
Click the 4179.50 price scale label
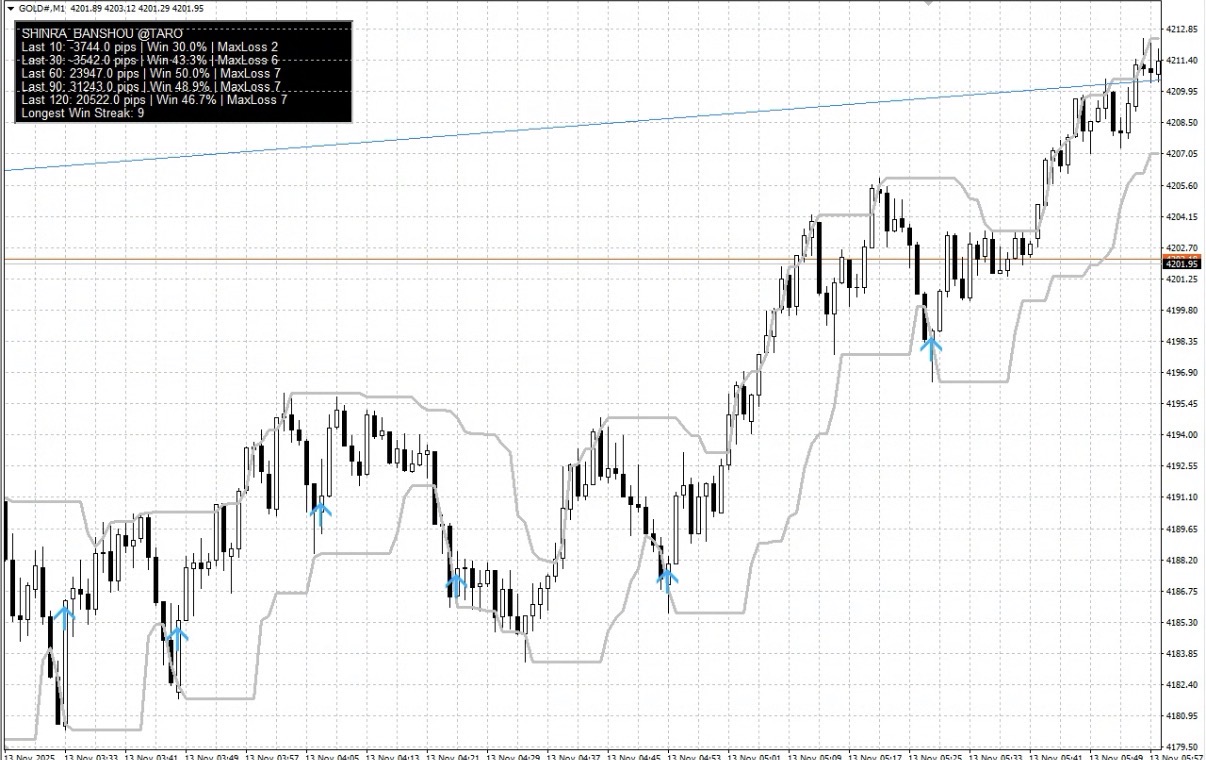(x=1182, y=747)
